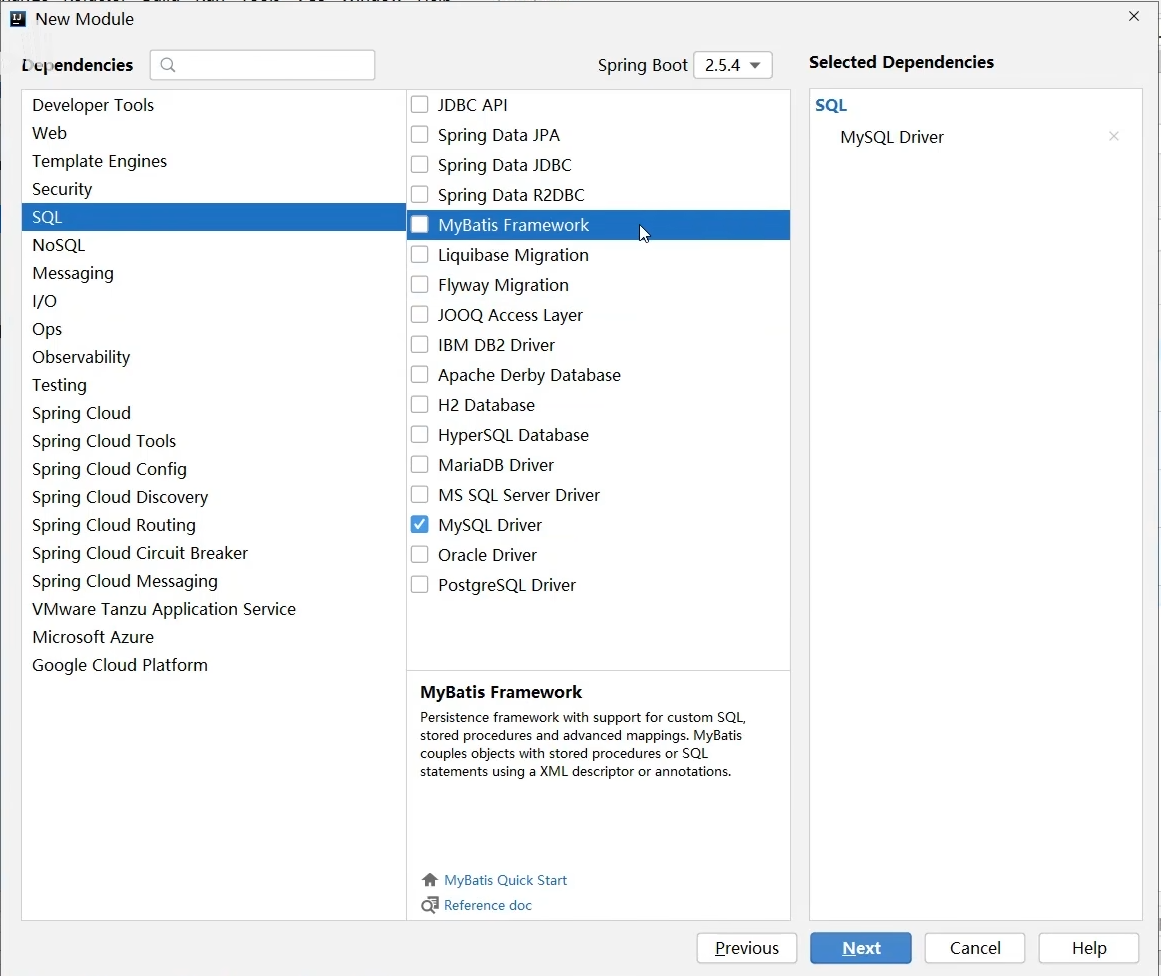Open the Ops category
The height and width of the screenshot is (976, 1161).
pos(213,329)
